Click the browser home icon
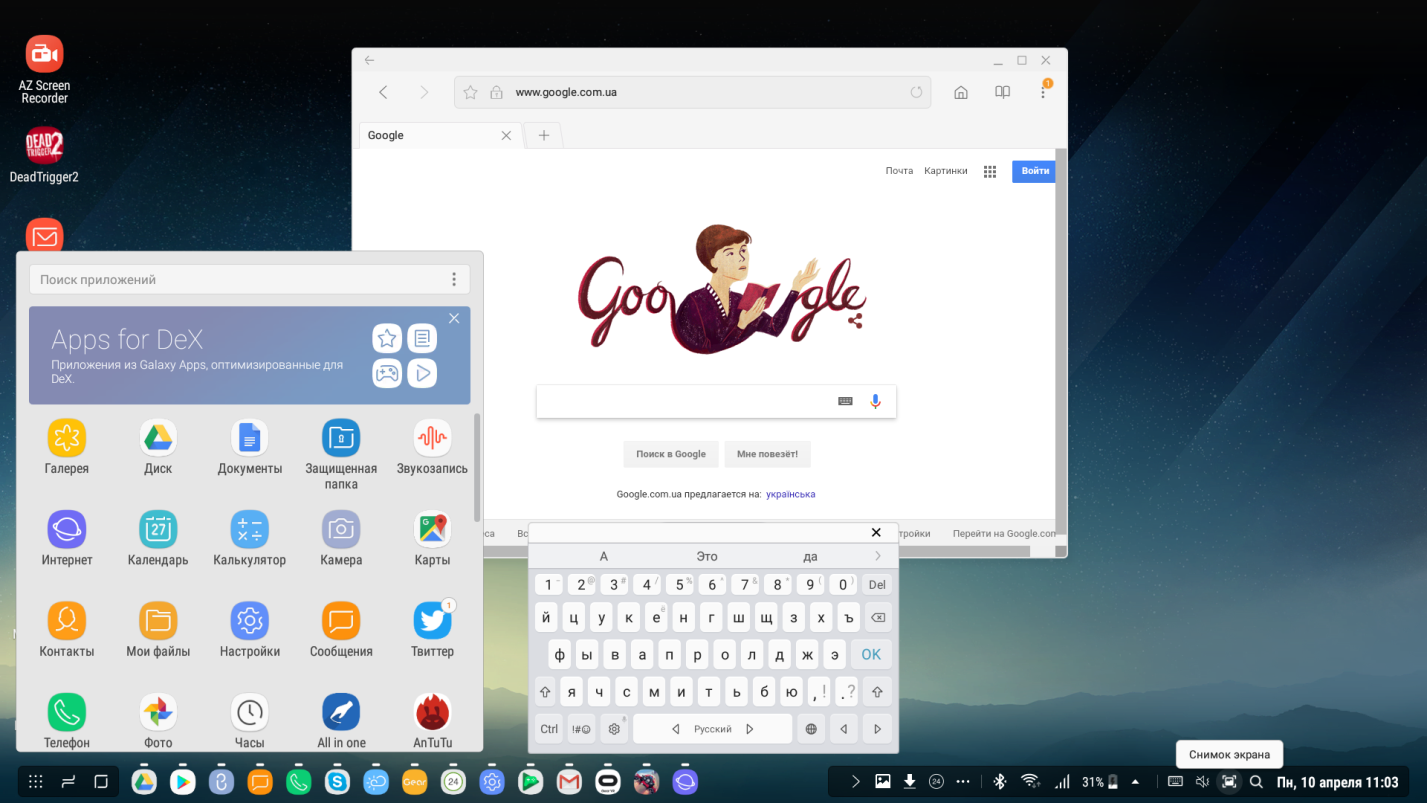Image resolution: width=1427 pixels, height=803 pixels. coord(961,92)
